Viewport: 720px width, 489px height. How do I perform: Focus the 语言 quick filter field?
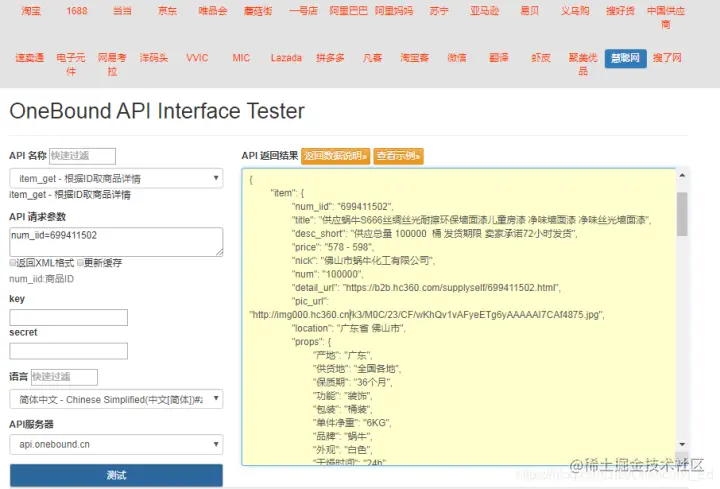tap(64, 377)
